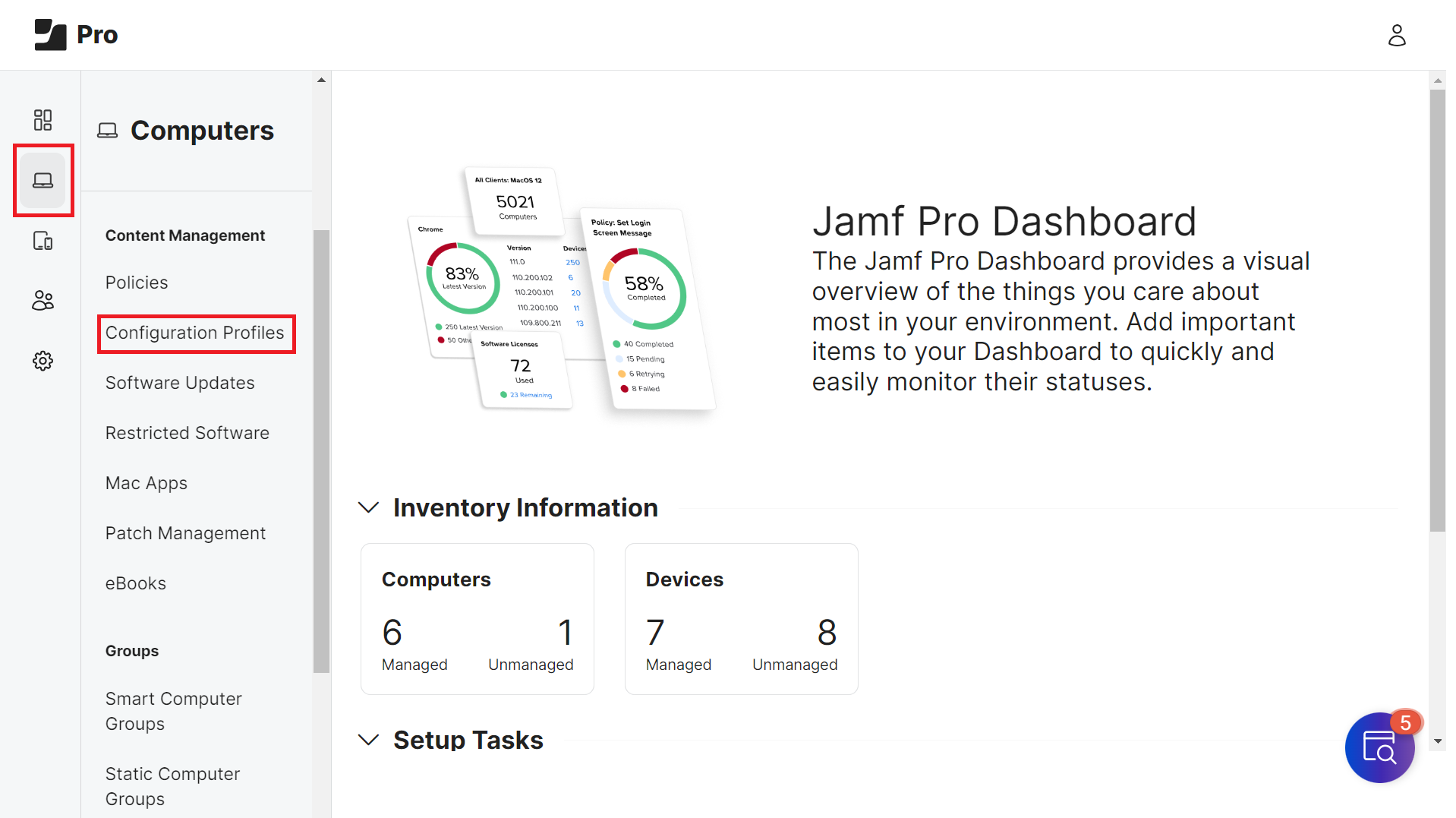Go to Software Updates
Viewport: 1456px width, 818px height.
[180, 383]
